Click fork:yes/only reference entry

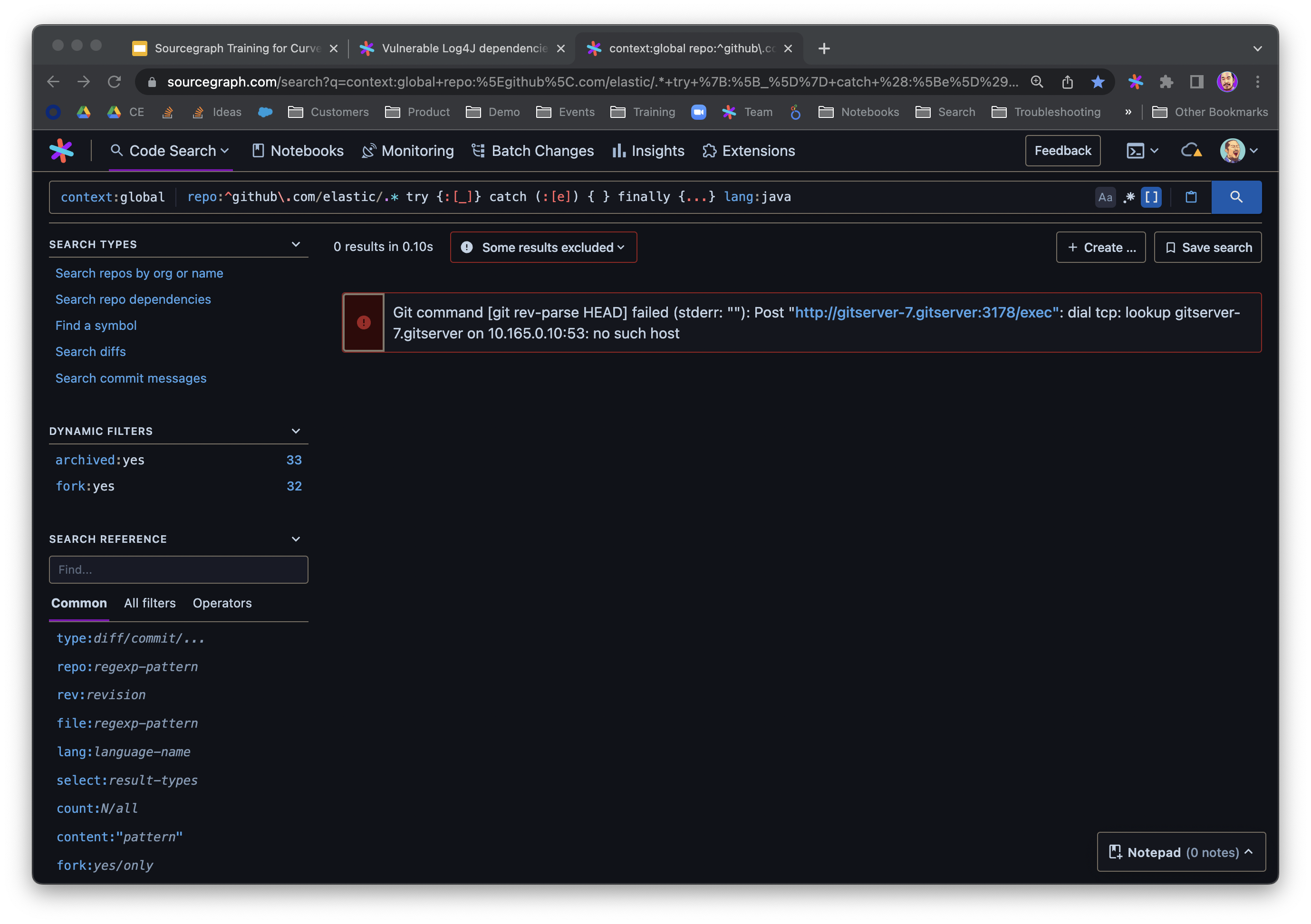coord(105,866)
